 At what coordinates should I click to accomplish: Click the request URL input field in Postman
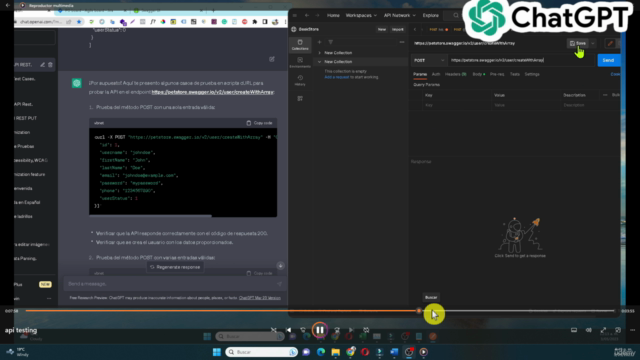[x=521, y=60]
